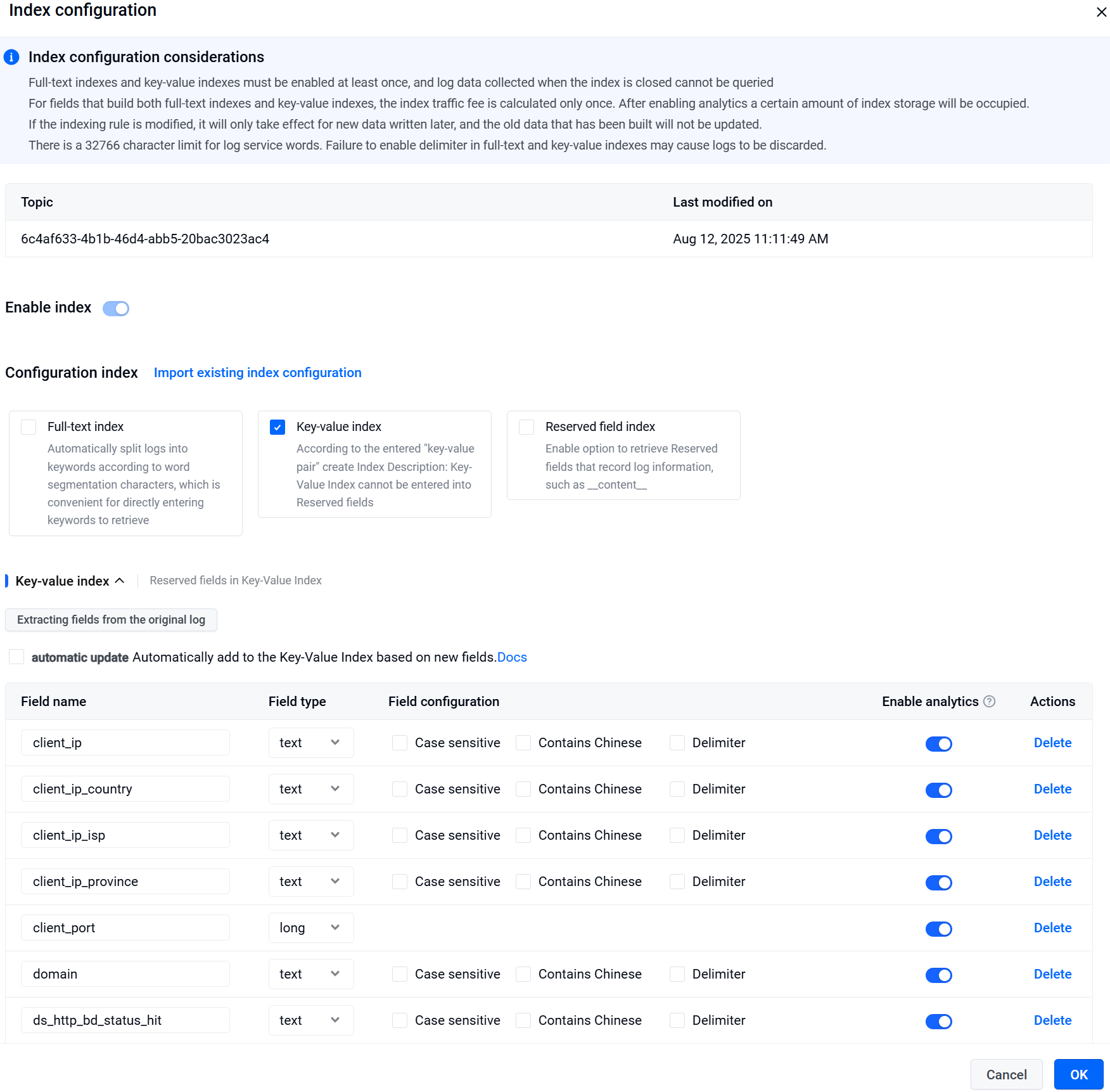Expand field type dropdown for domain
Screen dimensions: 1110x1092
(x=310, y=973)
